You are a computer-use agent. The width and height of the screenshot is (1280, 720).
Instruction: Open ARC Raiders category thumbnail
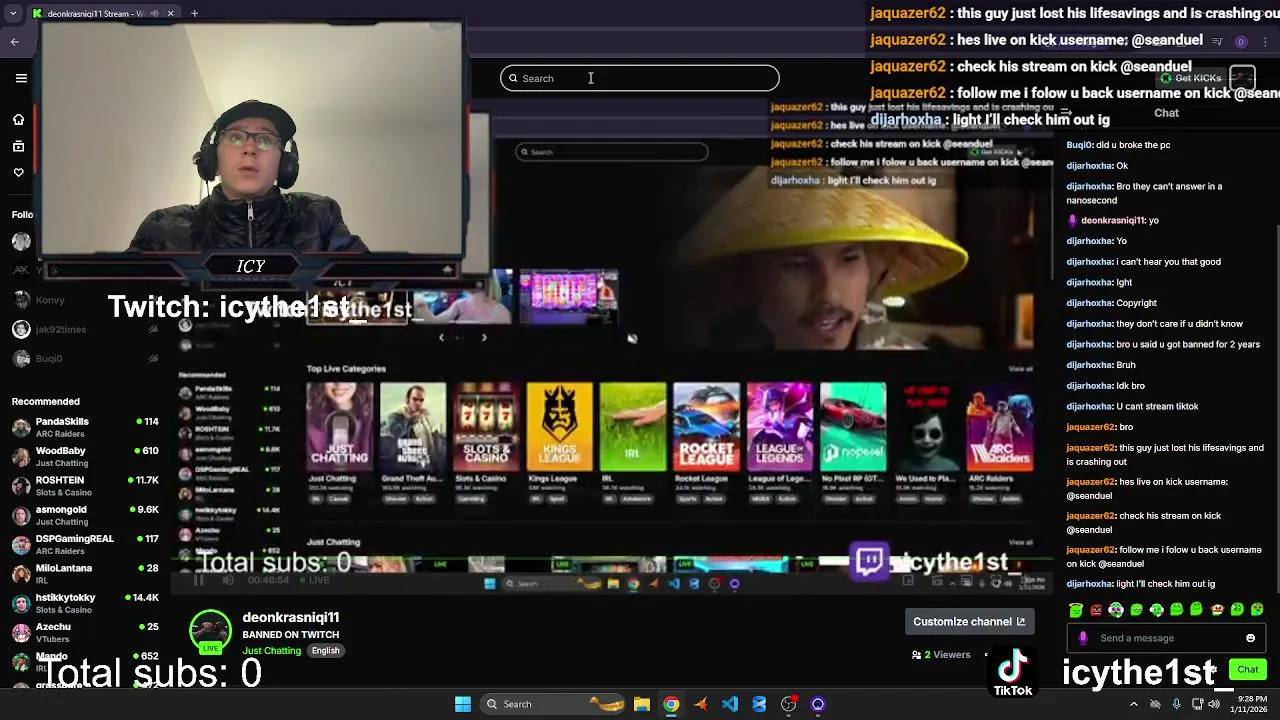(x=999, y=426)
